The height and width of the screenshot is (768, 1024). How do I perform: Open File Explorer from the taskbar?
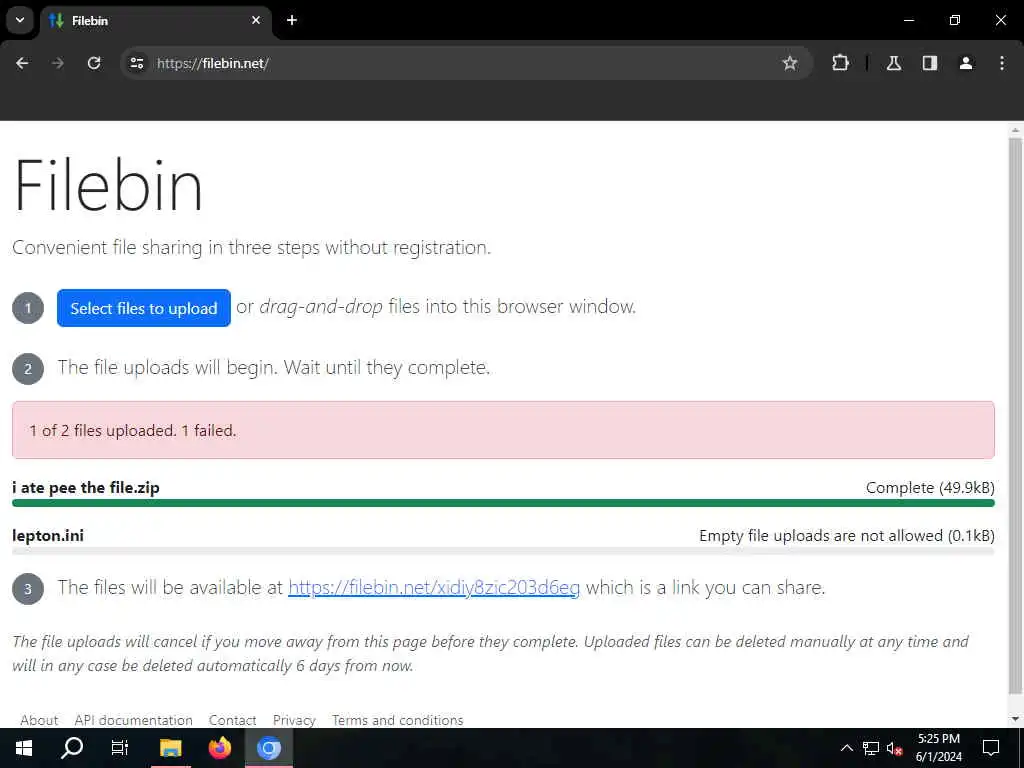click(x=171, y=748)
